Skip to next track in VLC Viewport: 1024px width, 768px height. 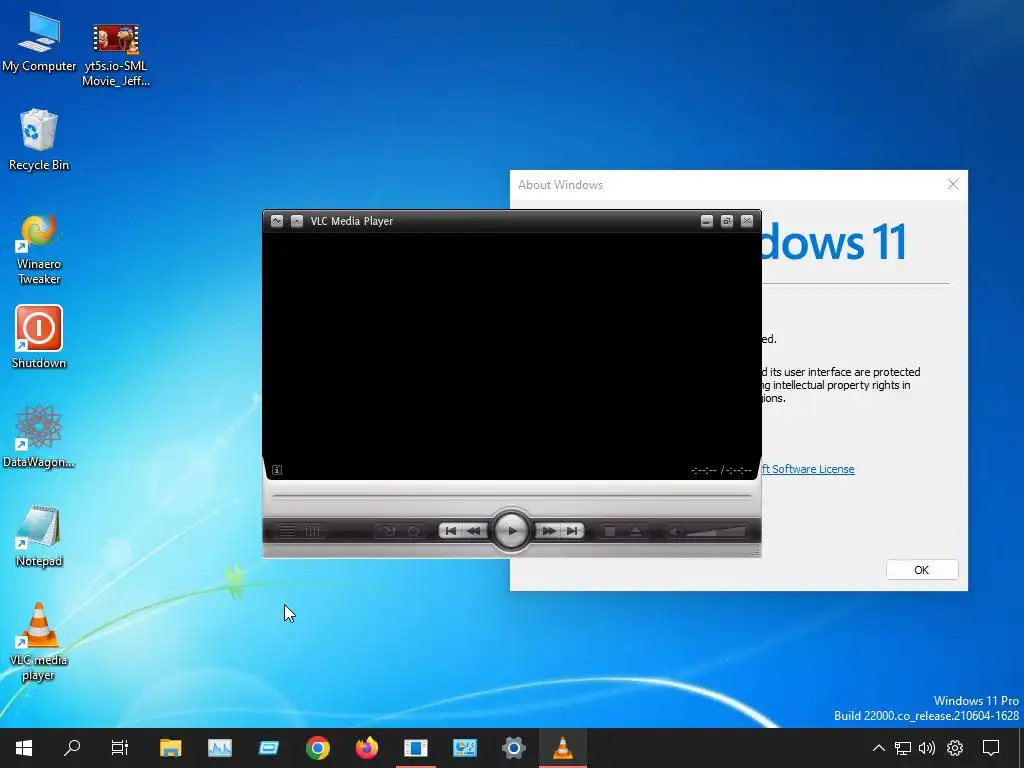(x=572, y=531)
